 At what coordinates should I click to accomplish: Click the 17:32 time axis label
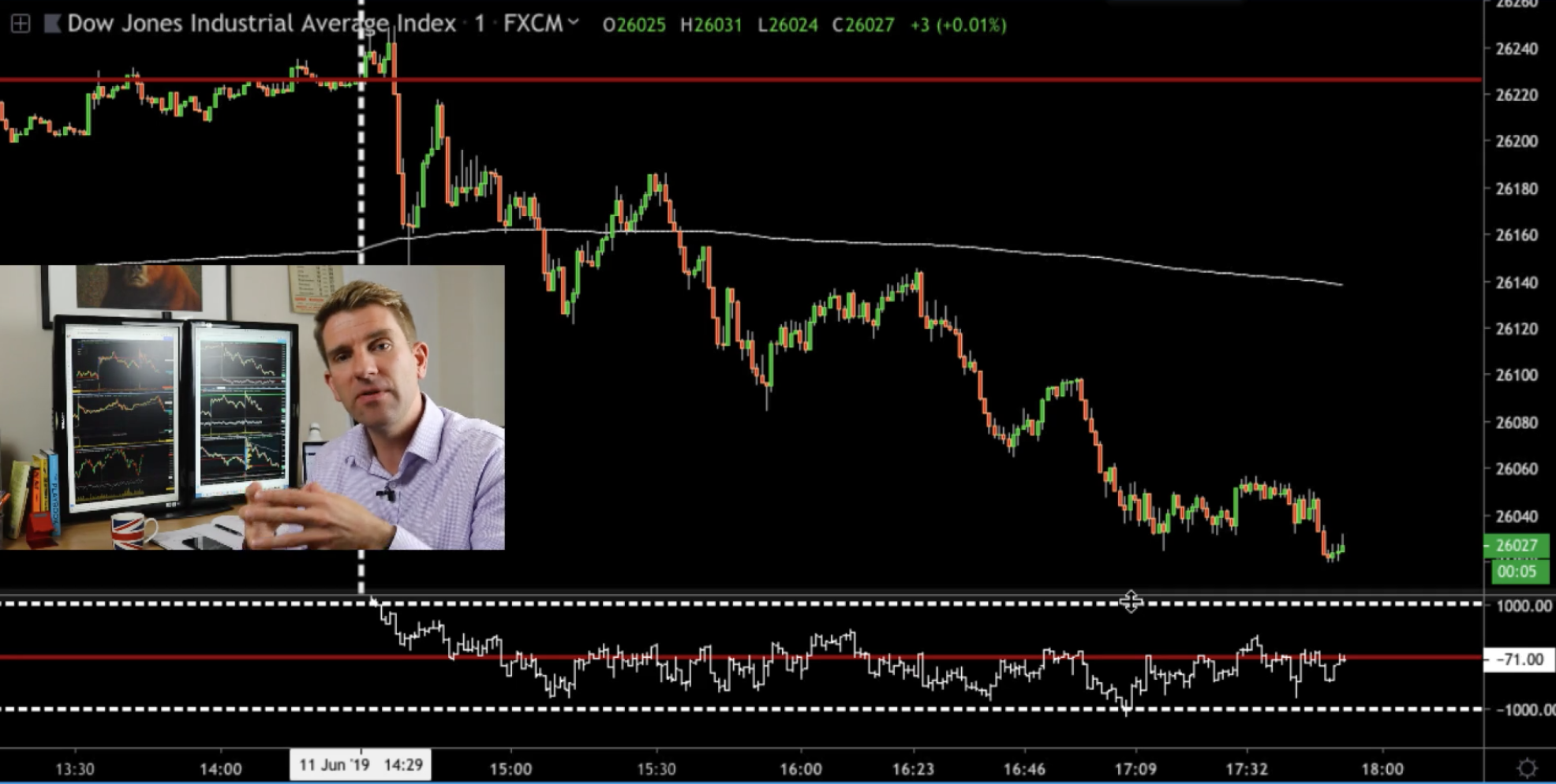[1247, 768]
